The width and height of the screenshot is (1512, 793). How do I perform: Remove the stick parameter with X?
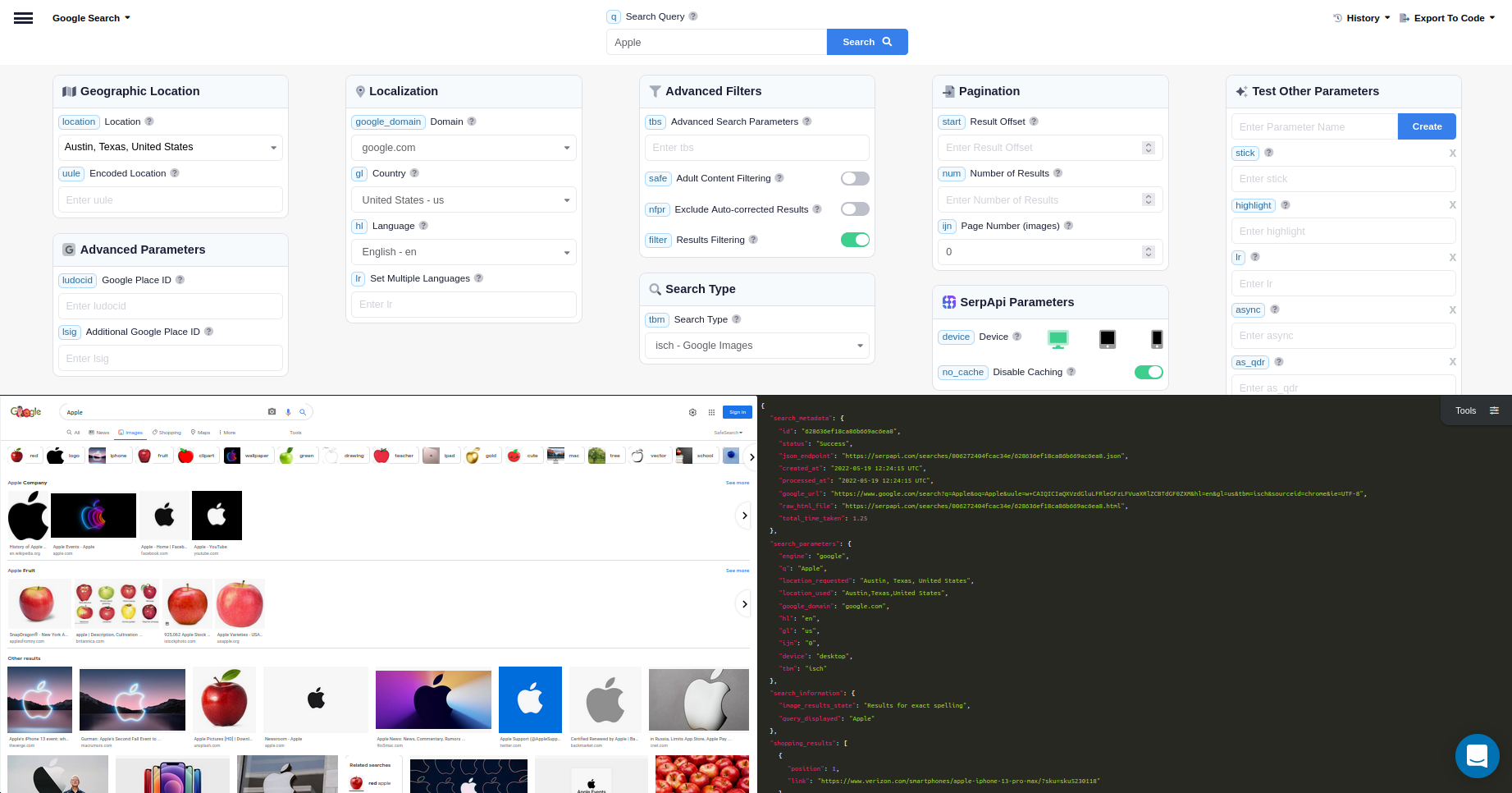[x=1452, y=154]
